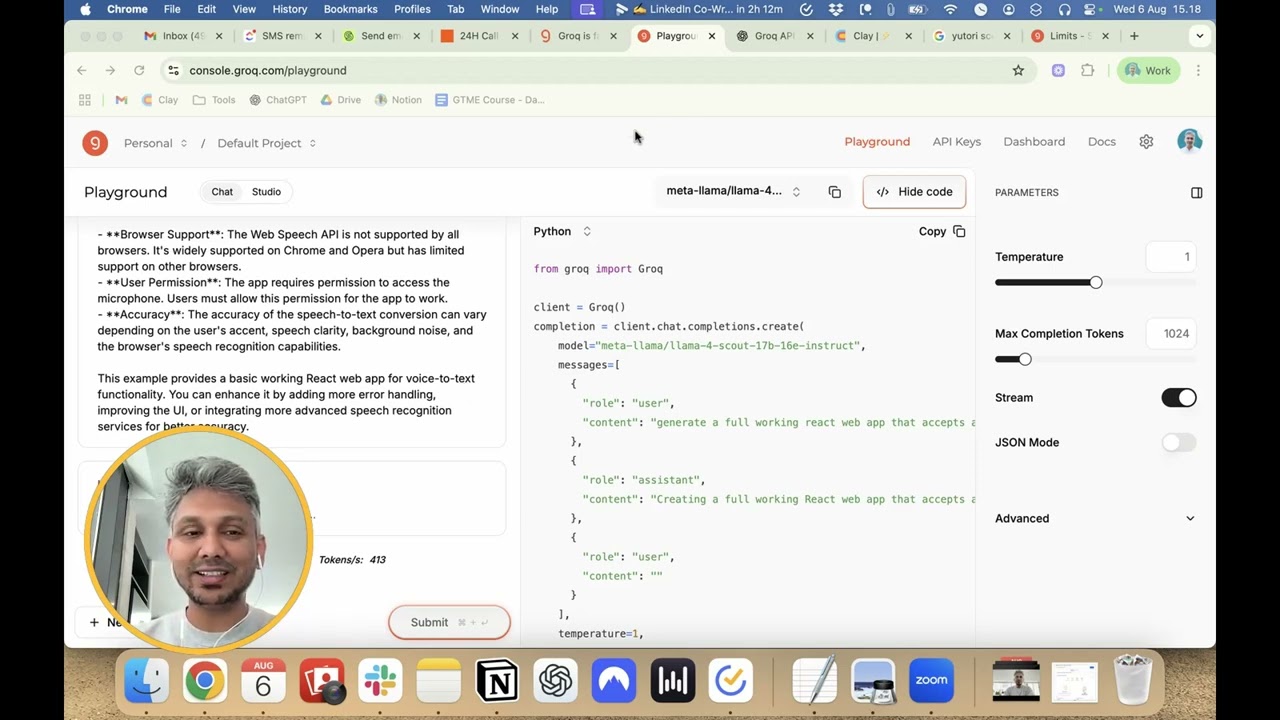Click the Dropbox menu bar icon
The image size is (1280, 720).
point(836,9)
